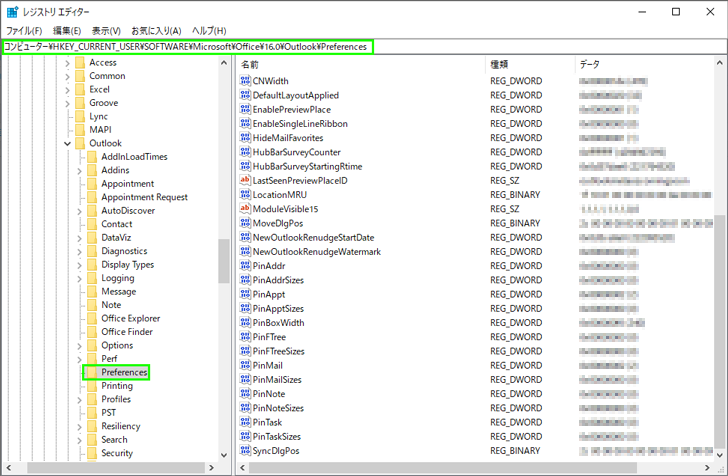Expand the Common key

tap(67, 76)
